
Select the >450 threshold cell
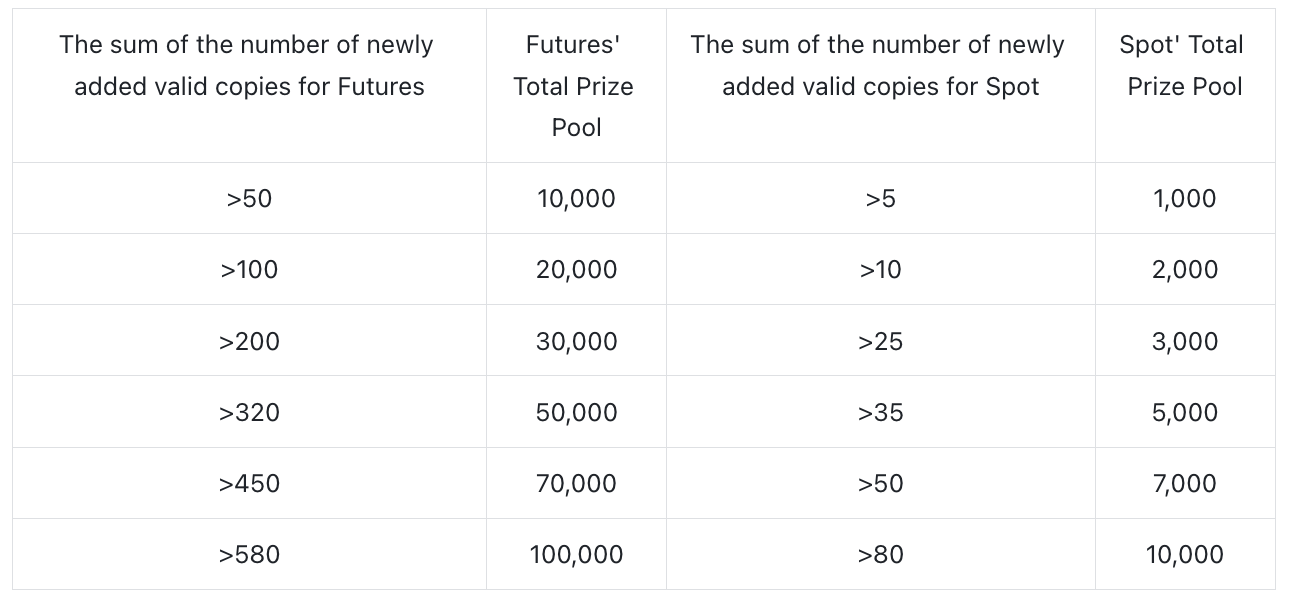(249, 483)
